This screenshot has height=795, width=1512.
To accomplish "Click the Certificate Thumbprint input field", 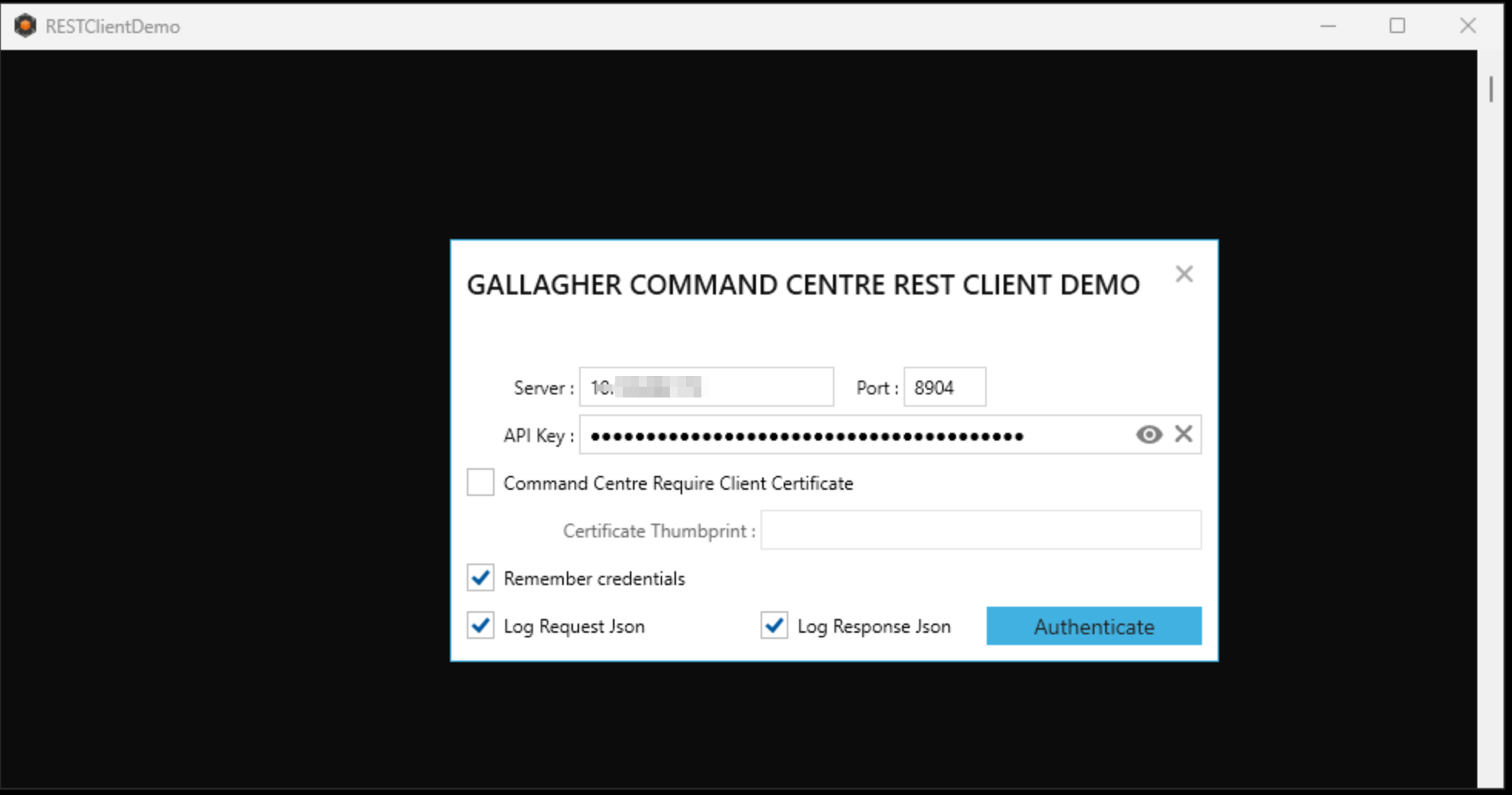I will [x=981, y=530].
